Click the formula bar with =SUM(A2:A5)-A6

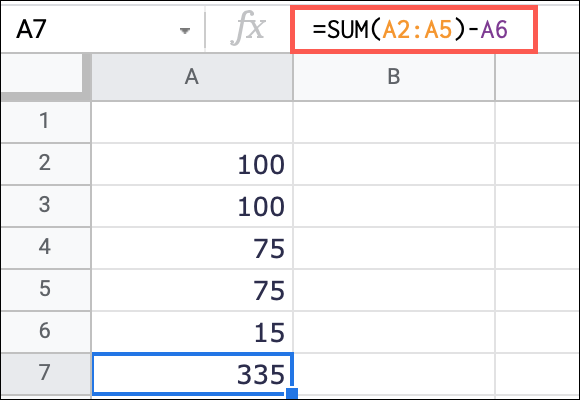click(x=414, y=29)
